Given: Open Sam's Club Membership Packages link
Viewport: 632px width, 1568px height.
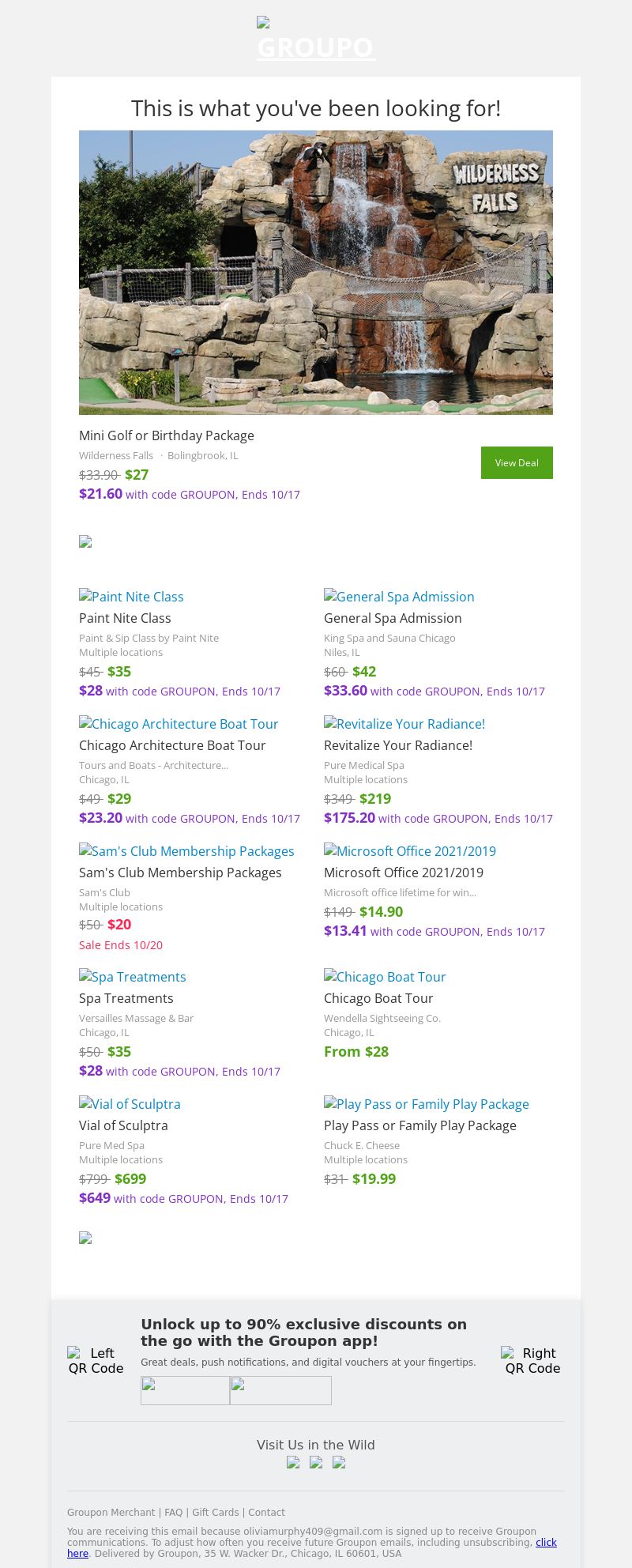Looking at the screenshot, I should pos(186,851).
